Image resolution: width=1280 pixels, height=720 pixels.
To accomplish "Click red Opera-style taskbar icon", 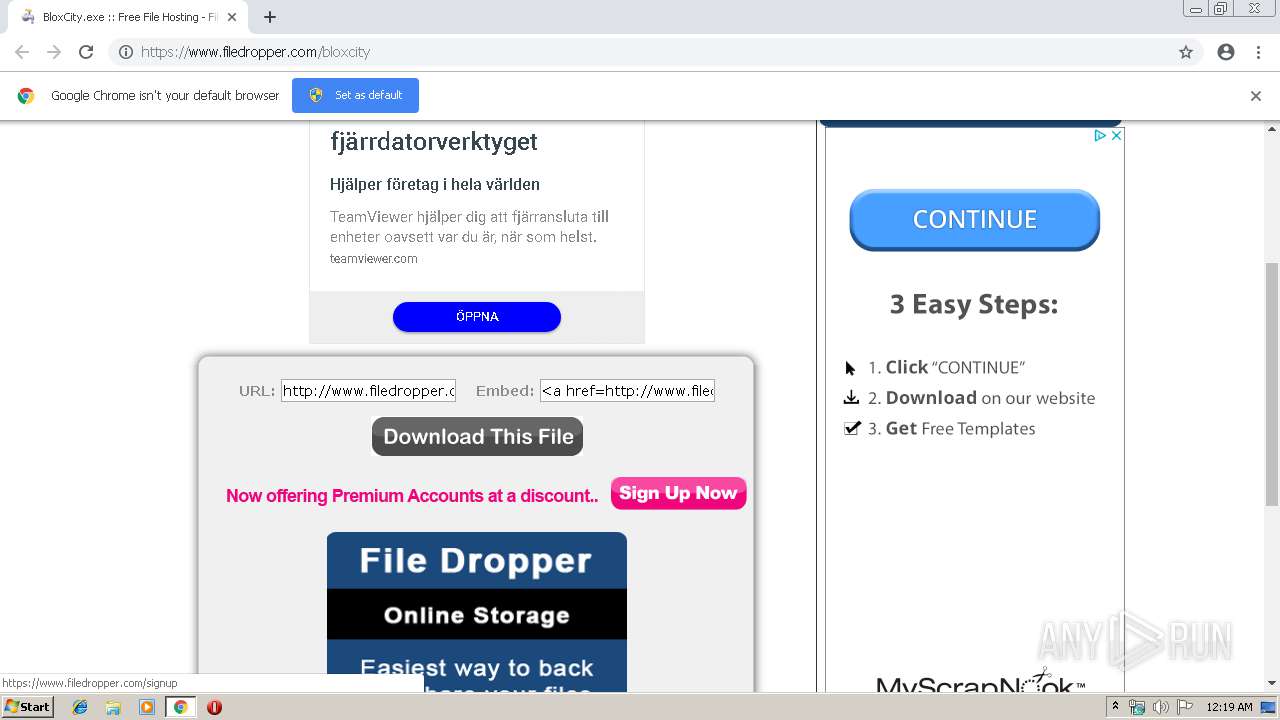I will pos(214,707).
